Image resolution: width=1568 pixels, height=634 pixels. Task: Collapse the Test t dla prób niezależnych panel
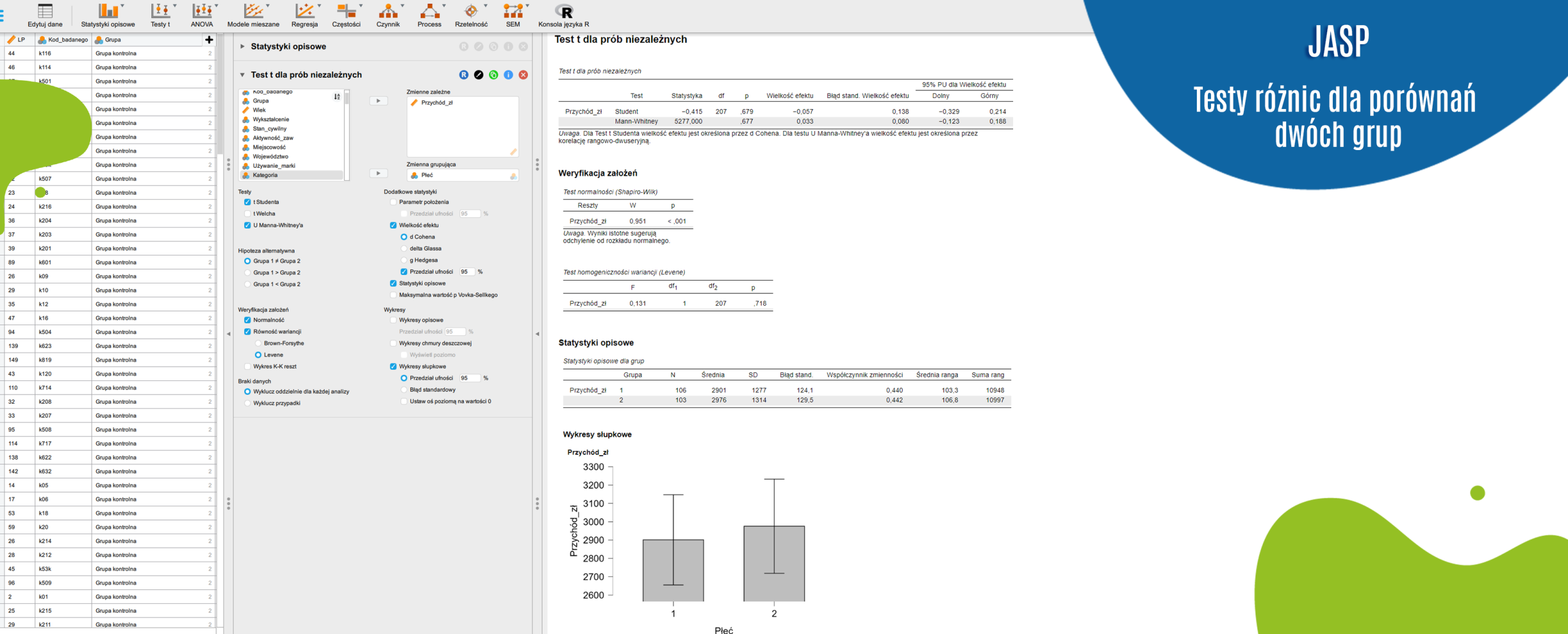click(243, 75)
